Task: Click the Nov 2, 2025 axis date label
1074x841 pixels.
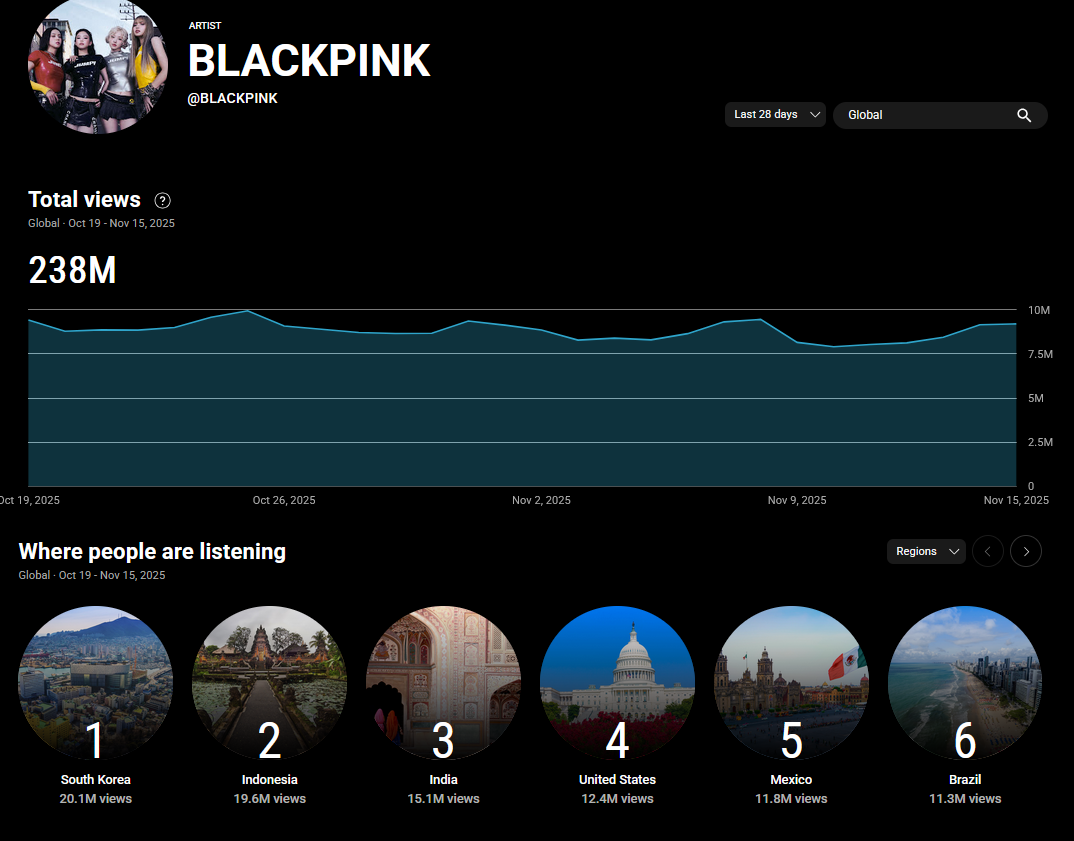Action: (541, 500)
